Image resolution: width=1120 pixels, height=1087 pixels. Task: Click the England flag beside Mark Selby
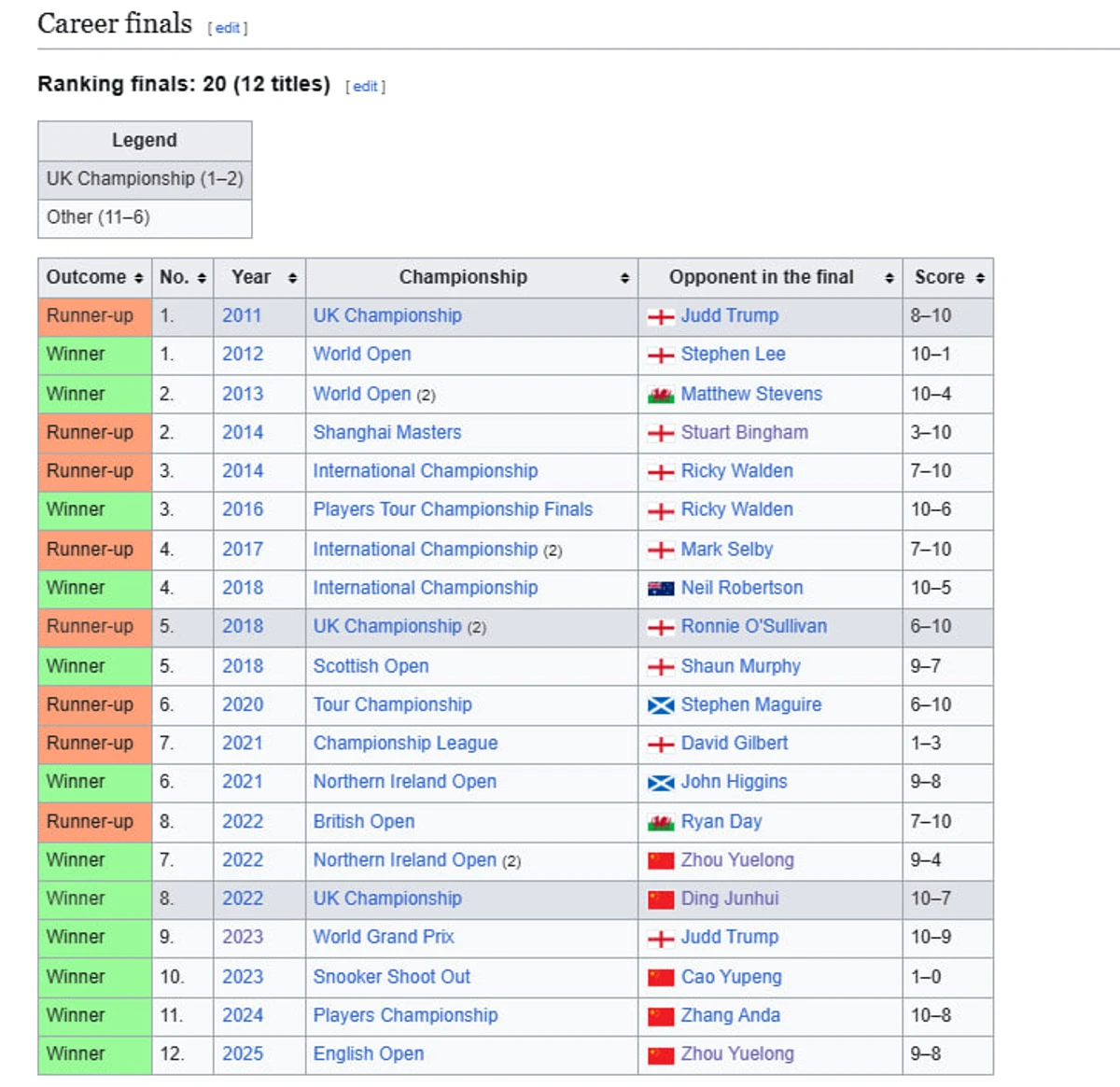click(661, 550)
